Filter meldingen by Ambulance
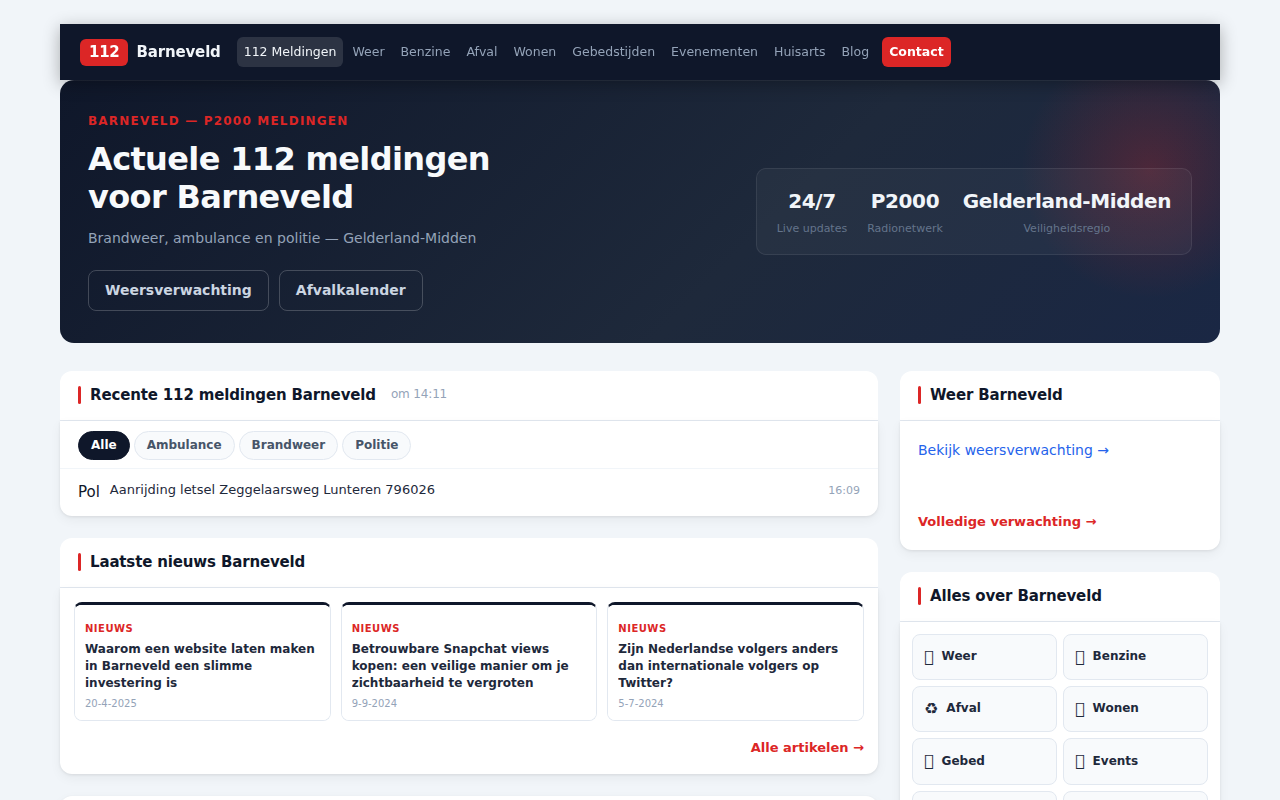The height and width of the screenshot is (800, 1280). tap(184, 445)
